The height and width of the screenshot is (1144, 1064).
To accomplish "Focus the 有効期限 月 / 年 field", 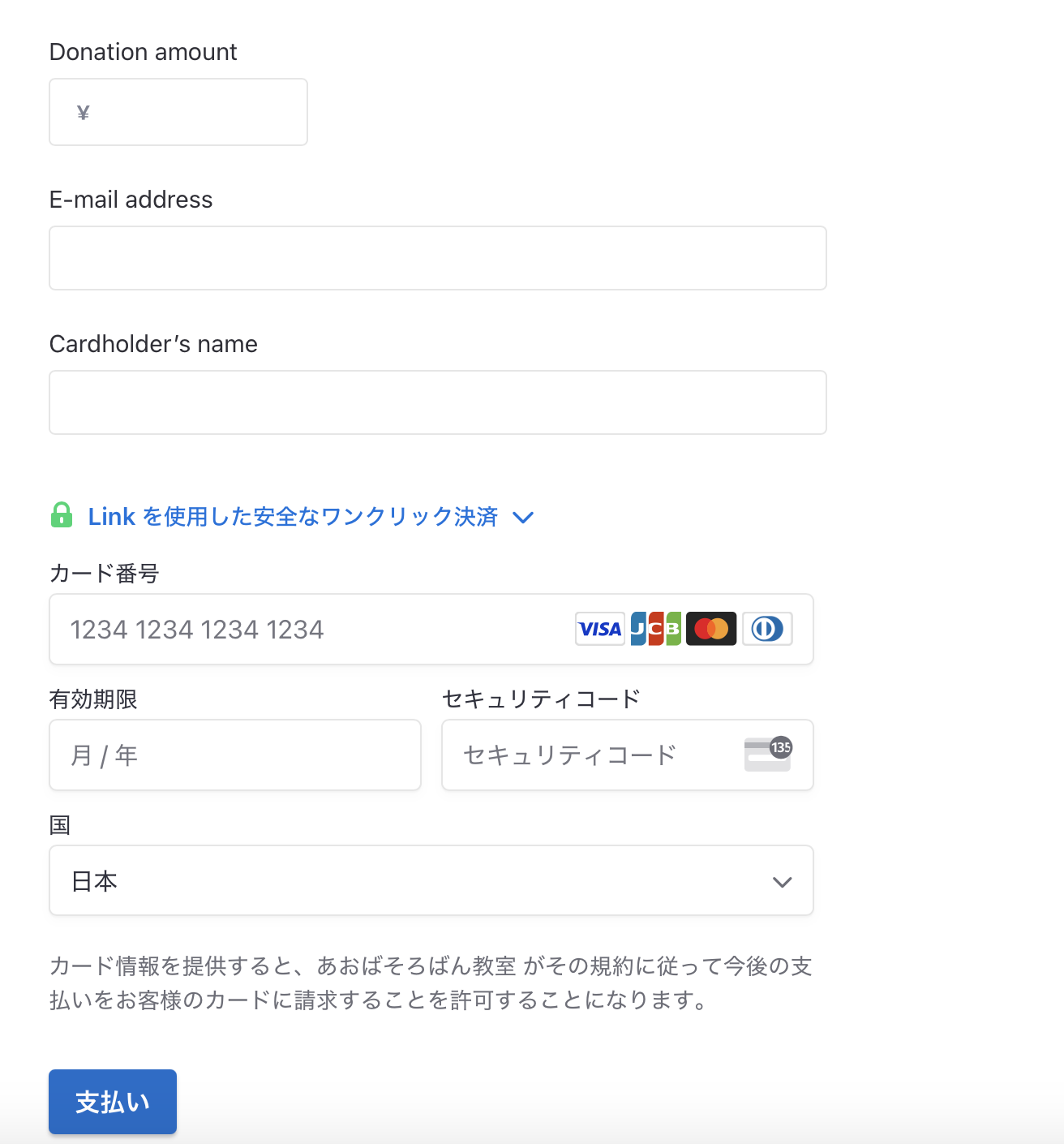I will tap(234, 755).
